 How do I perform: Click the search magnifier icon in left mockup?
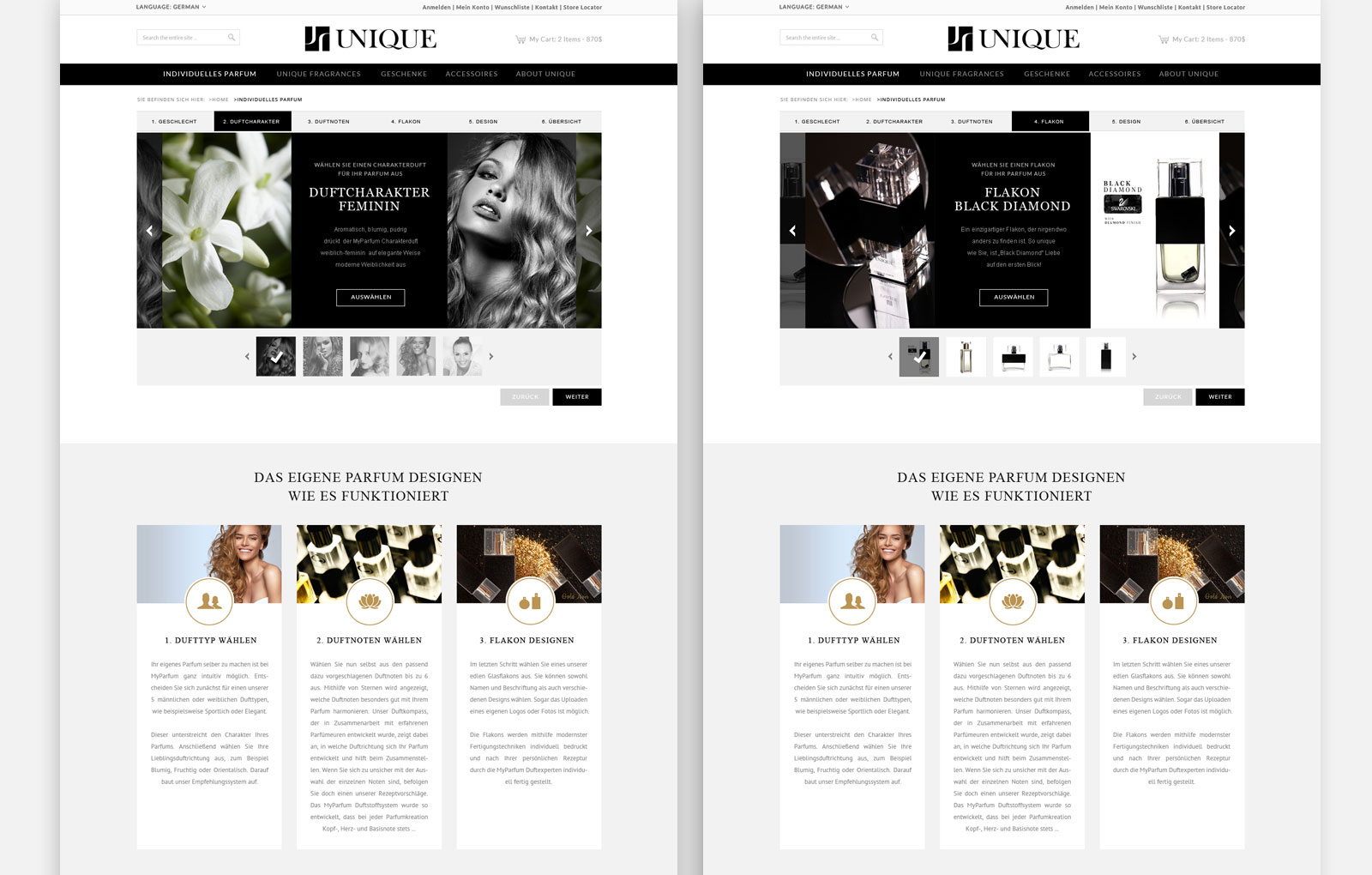point(231,38)
